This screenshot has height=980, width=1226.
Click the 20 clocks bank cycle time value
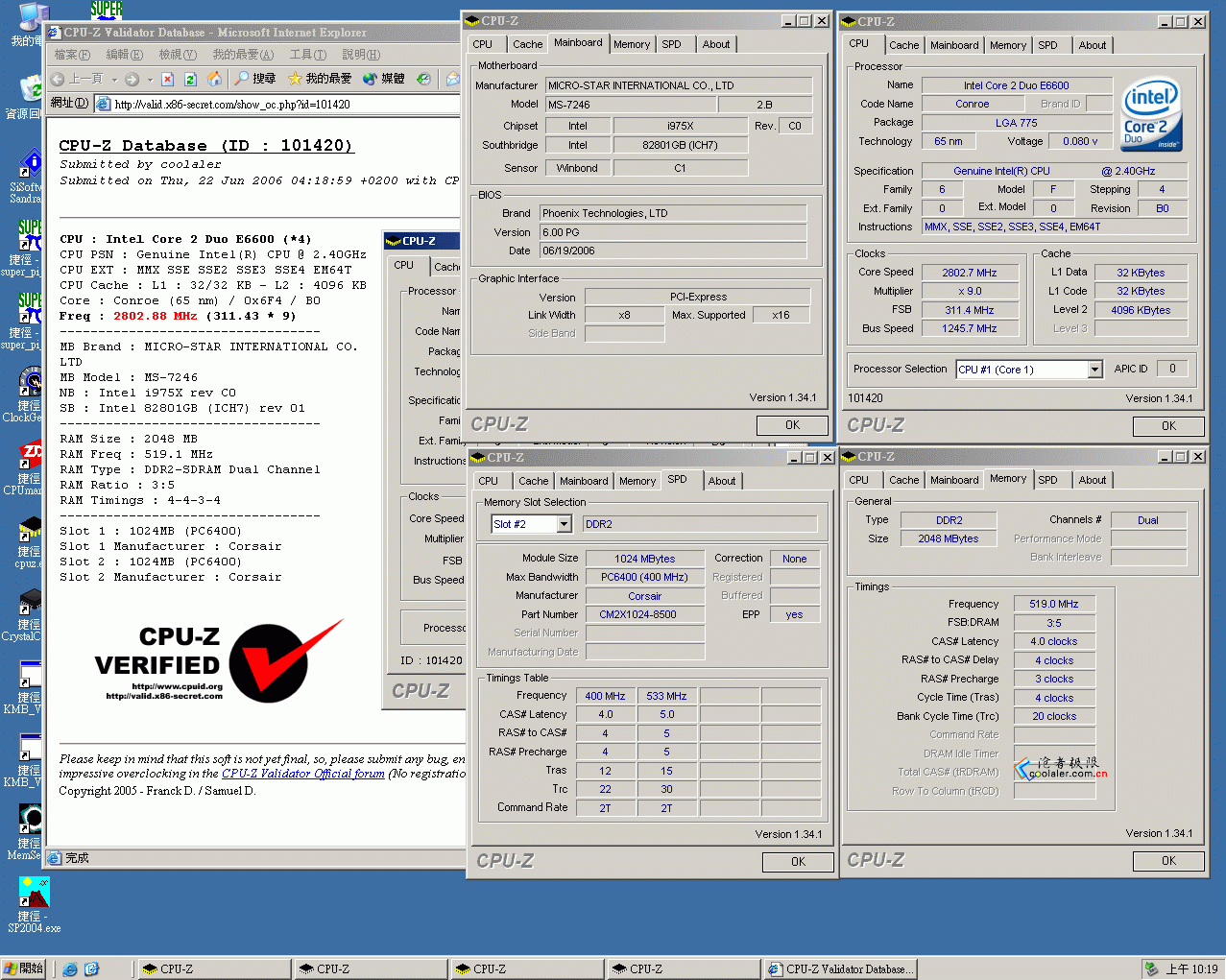point(1054,716)
